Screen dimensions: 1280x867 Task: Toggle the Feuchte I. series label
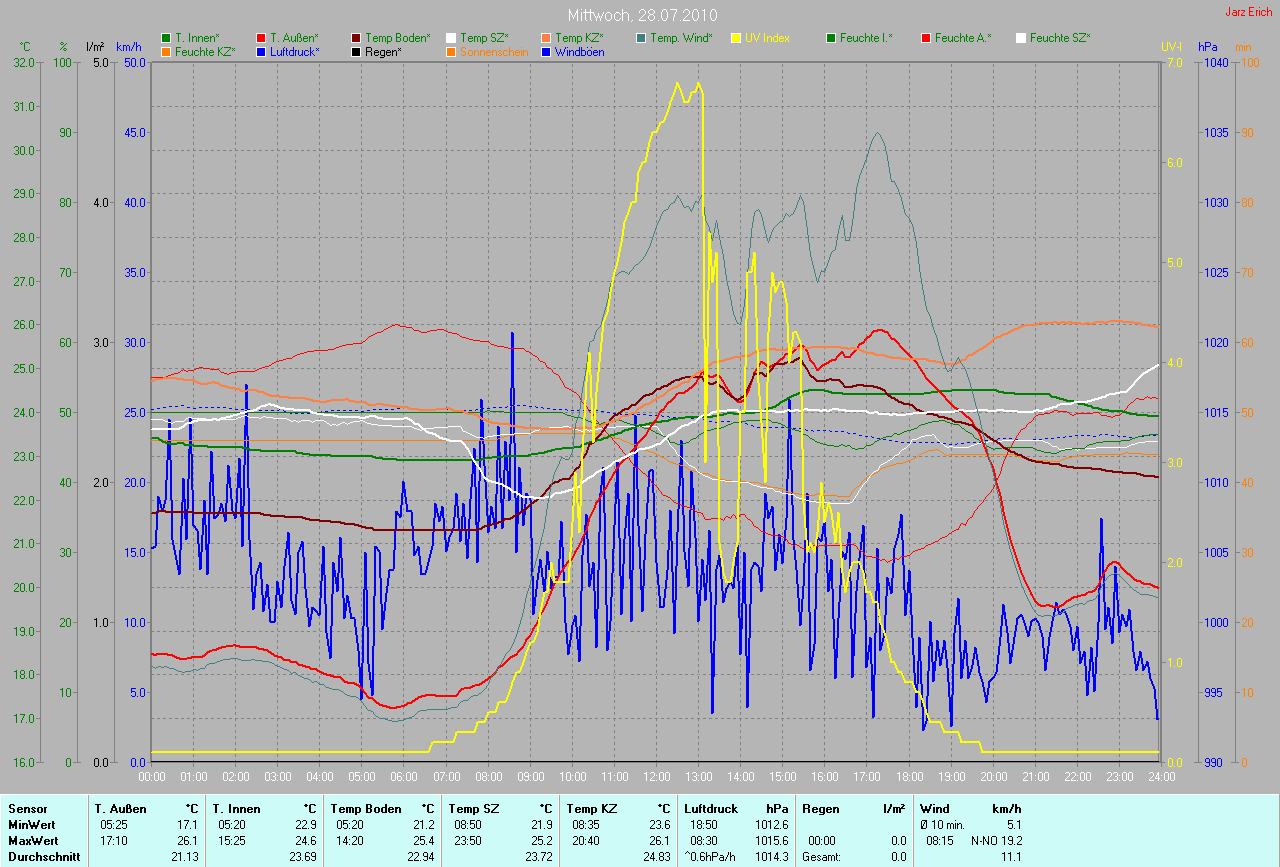pos(866,38)
